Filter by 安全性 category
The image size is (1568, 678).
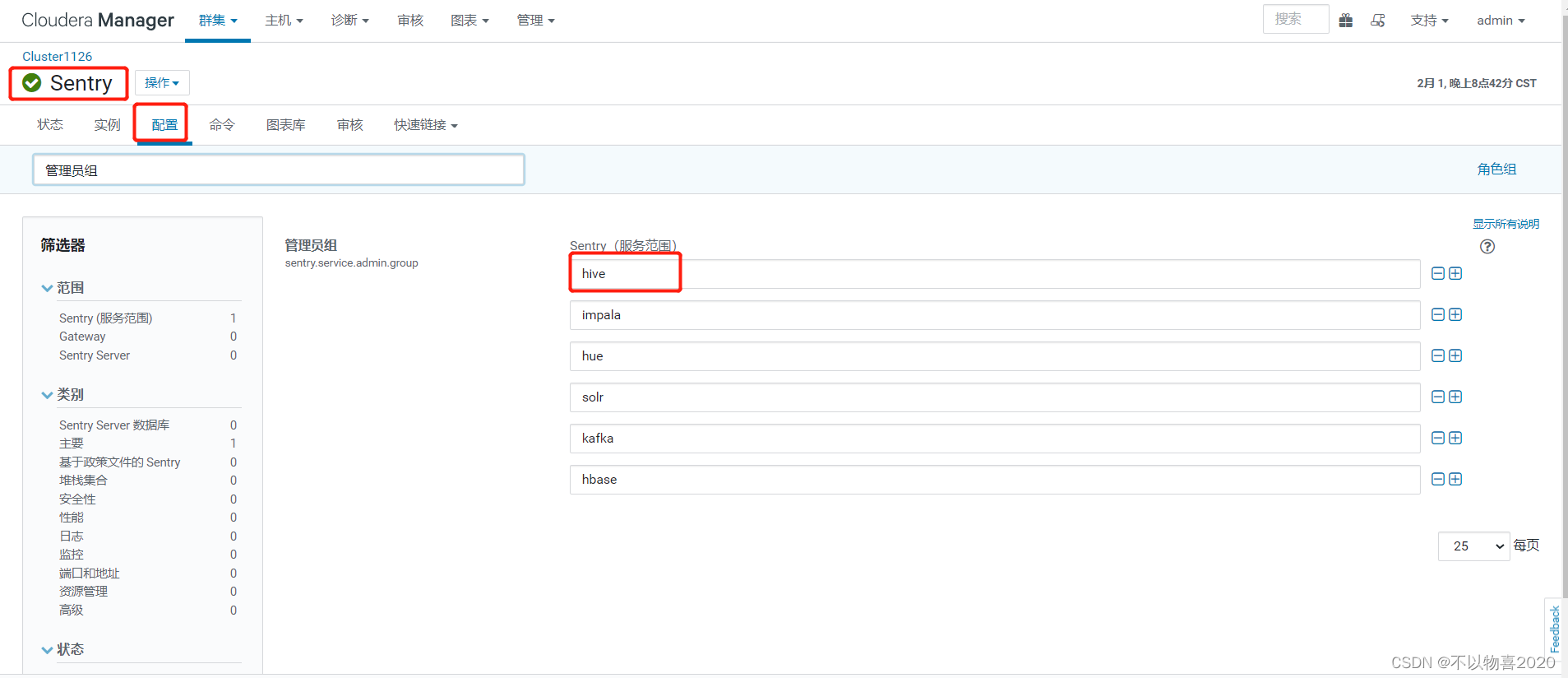[77, 499]
